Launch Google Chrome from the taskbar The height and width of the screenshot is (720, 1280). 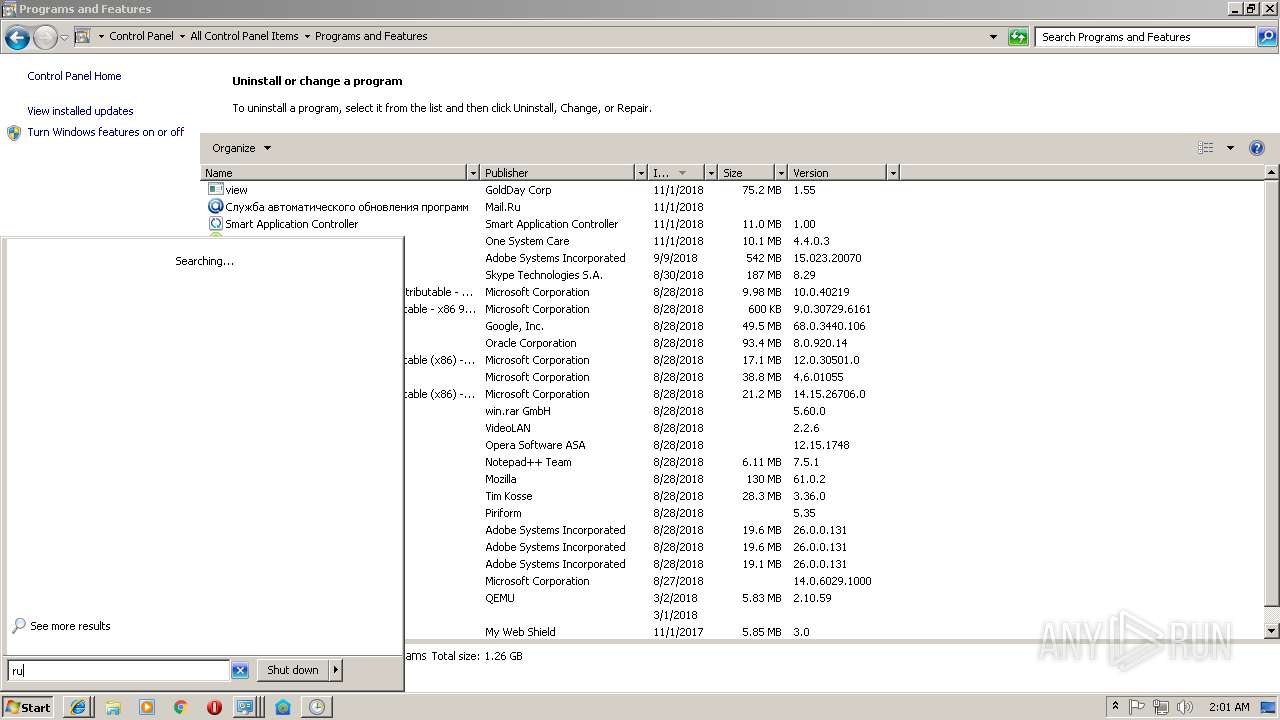[181, 707]
